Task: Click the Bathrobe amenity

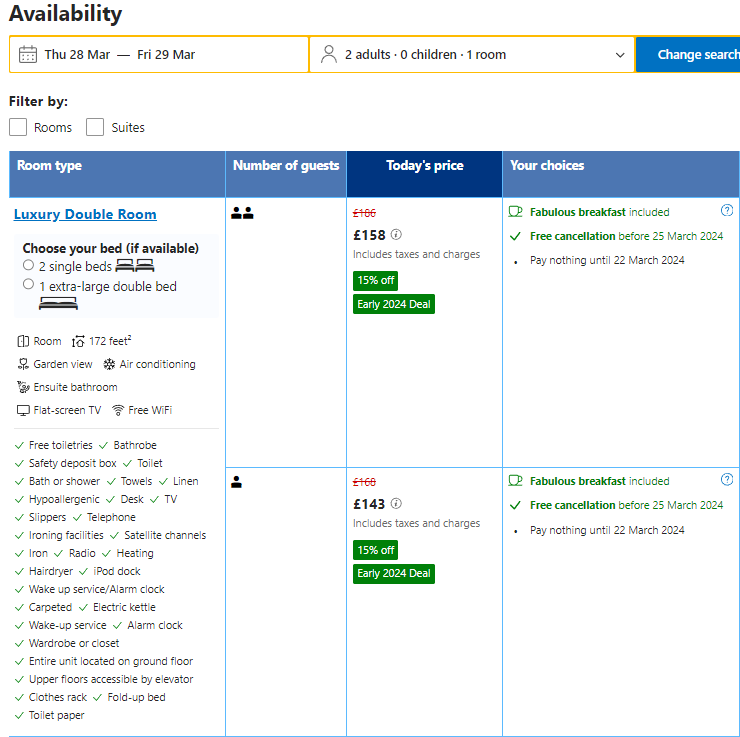Action: coord(135,445)
